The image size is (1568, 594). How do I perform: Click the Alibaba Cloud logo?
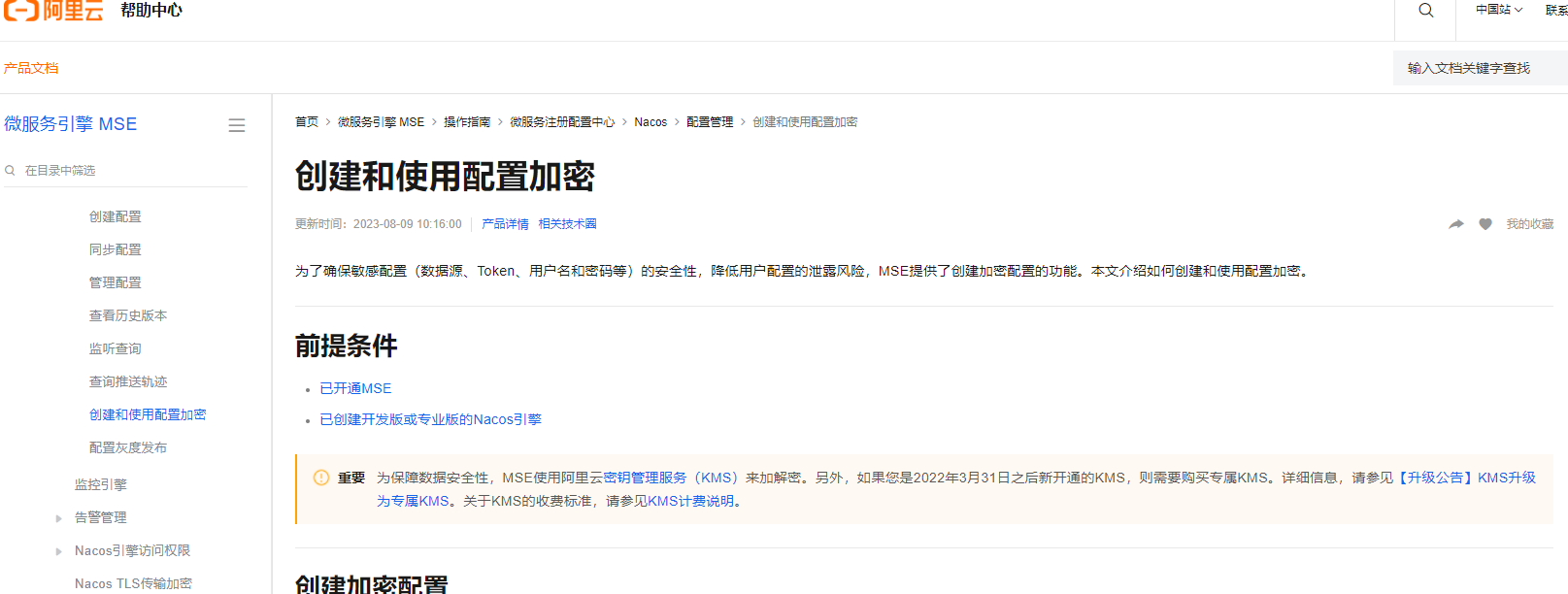tap(53, 11)
